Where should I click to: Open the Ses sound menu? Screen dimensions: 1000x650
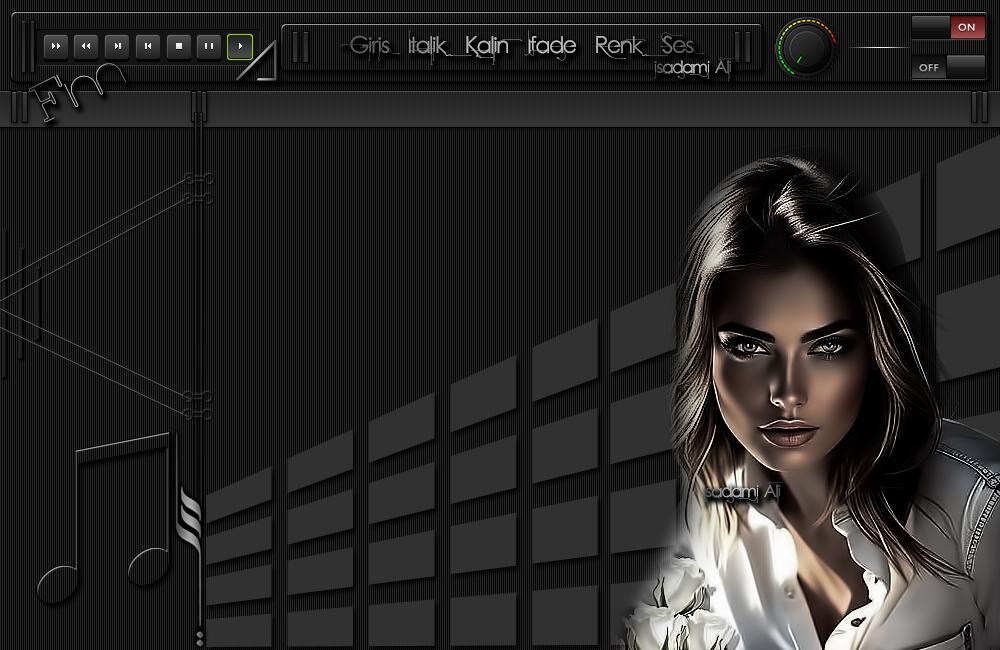pyautogui.click(x=677, y=46)
